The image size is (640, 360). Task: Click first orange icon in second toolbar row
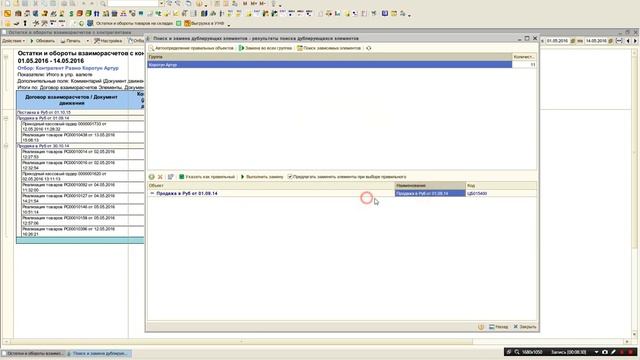coord(7,13)
